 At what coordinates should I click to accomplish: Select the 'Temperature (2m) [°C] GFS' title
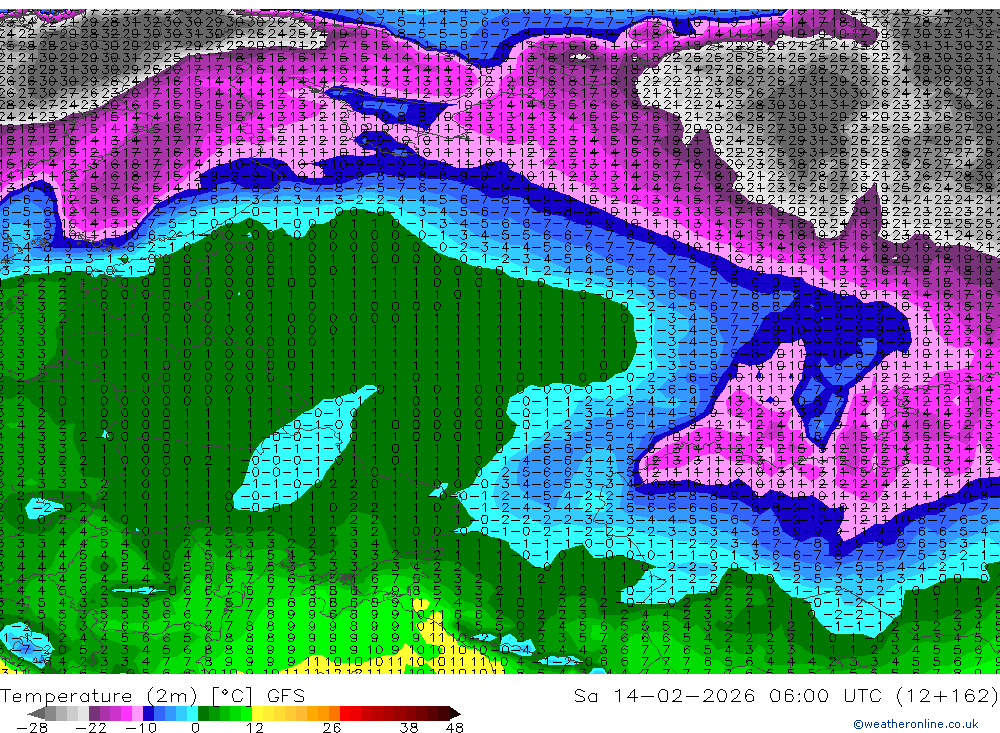[x=153, y=695]
